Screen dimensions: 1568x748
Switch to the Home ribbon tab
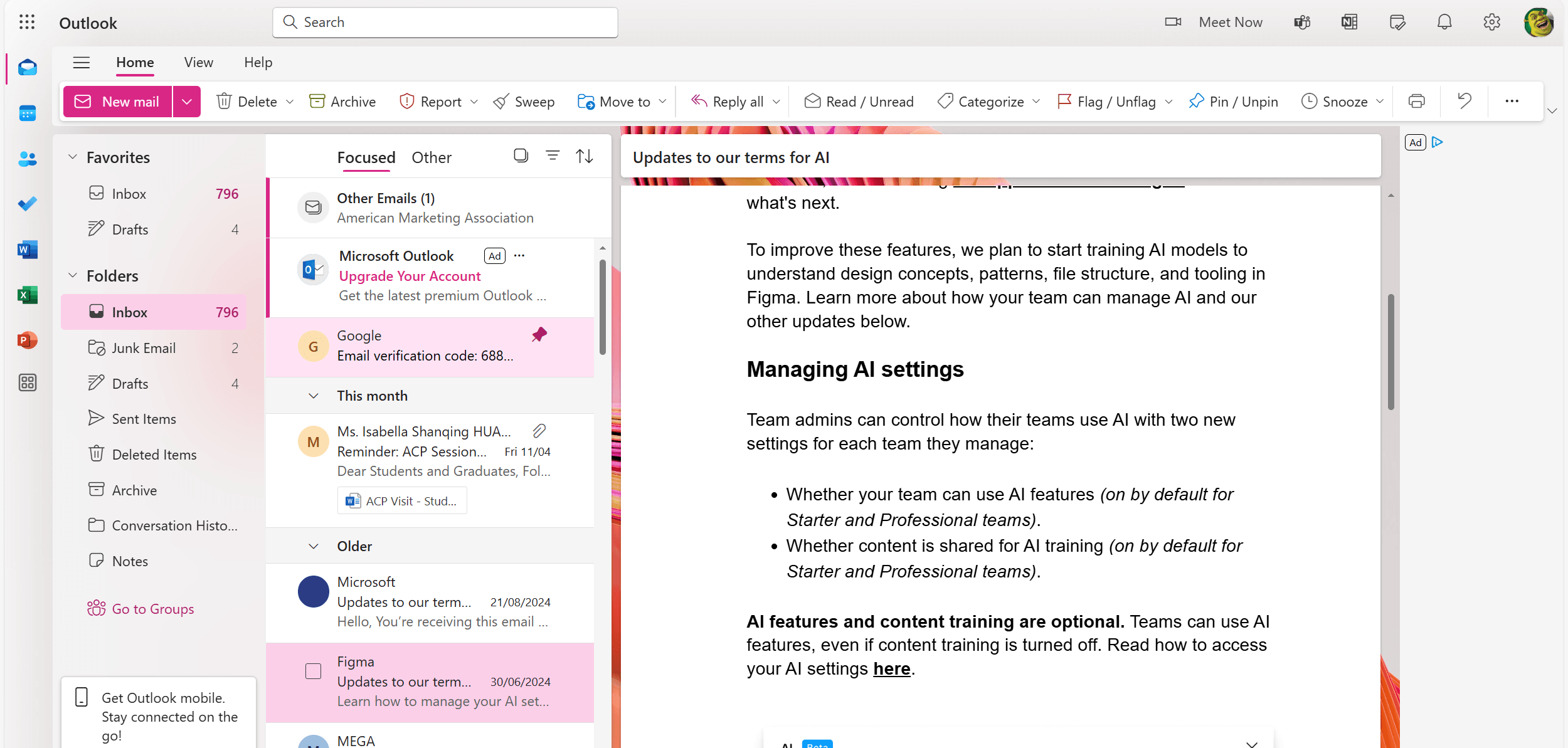point(135,62)
